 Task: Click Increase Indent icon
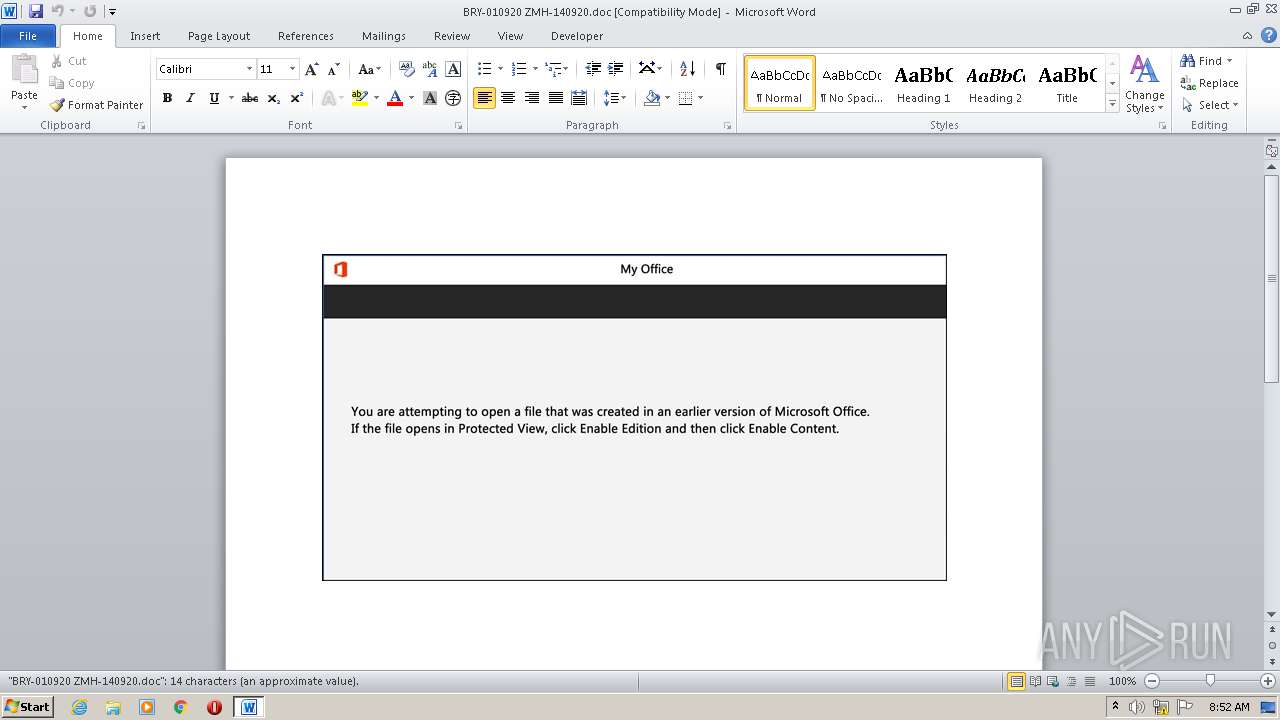[x=616, y=69]
